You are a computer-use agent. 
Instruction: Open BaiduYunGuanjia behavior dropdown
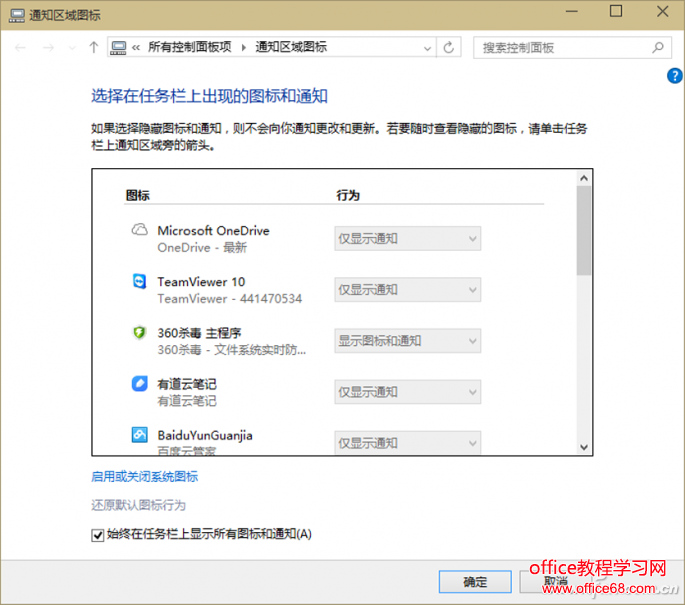pos(408,443)
